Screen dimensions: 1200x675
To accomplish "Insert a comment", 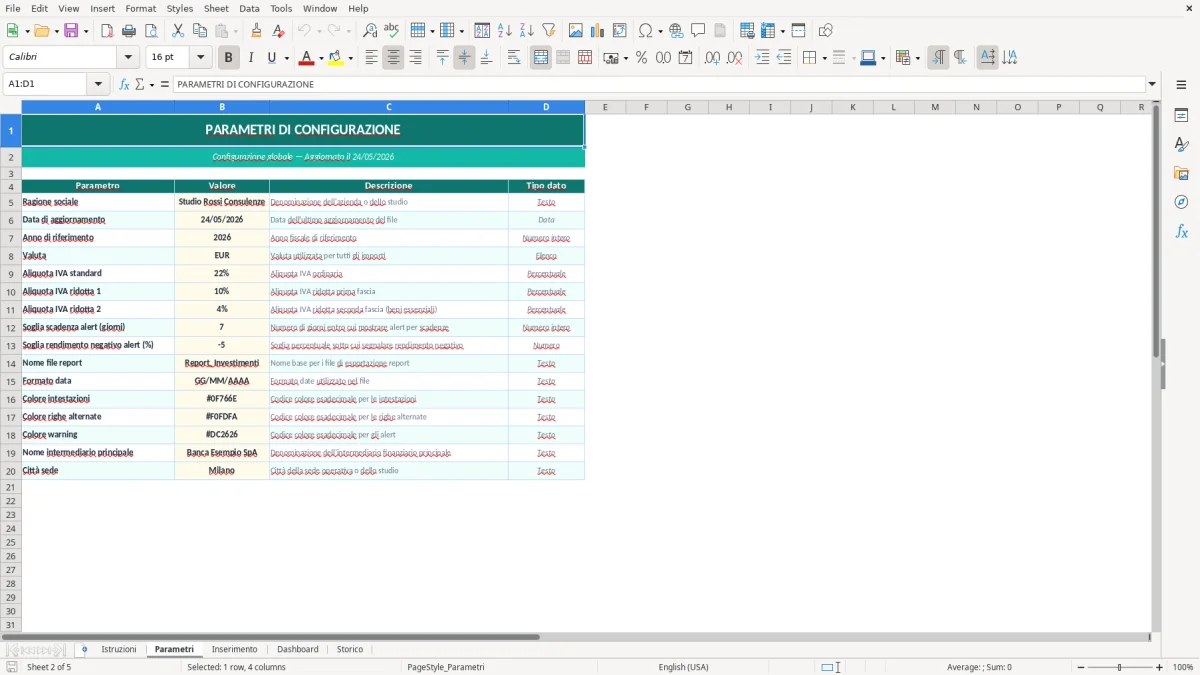I will (698, 31).
